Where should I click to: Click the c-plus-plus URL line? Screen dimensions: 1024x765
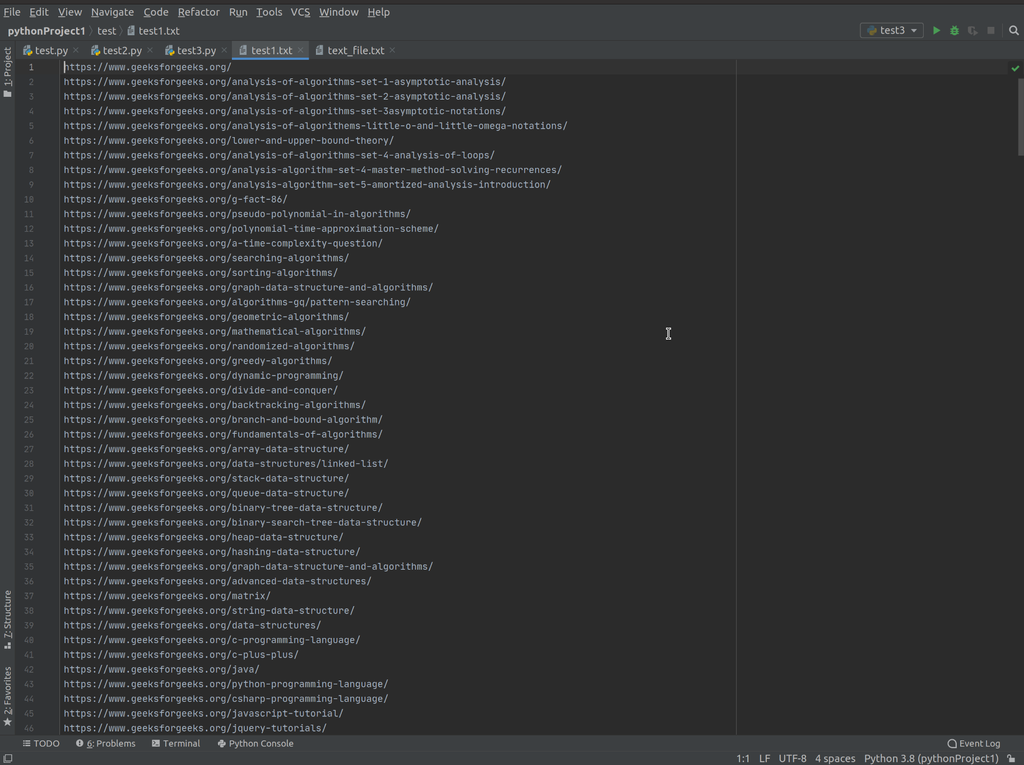181,655
